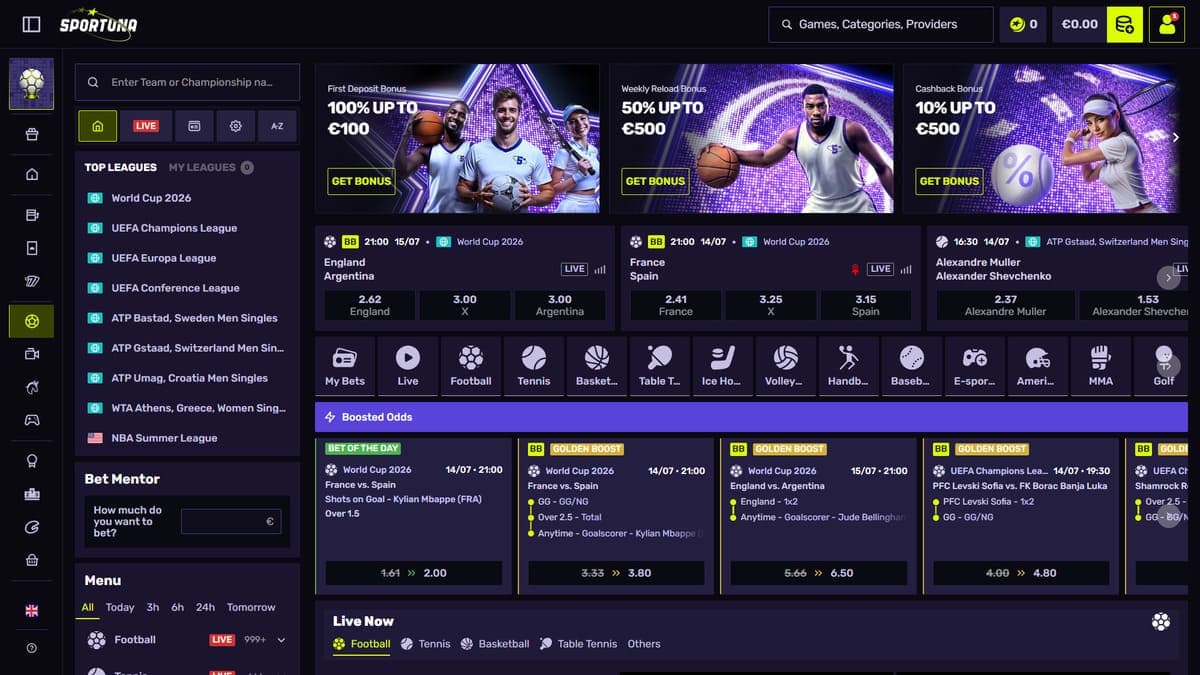Select Basketball tab under Live Now

point(495,644)
